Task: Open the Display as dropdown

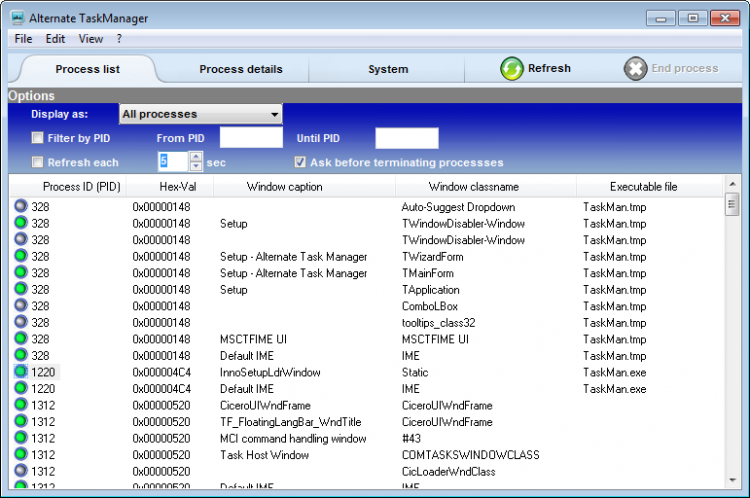Action: click(x=200, y=114)
